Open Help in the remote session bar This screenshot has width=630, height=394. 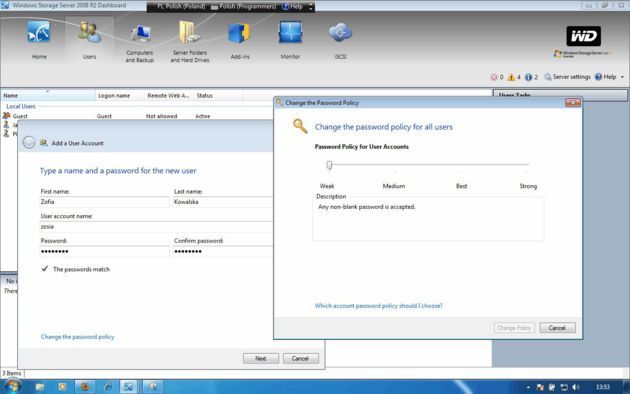[293, 6]
